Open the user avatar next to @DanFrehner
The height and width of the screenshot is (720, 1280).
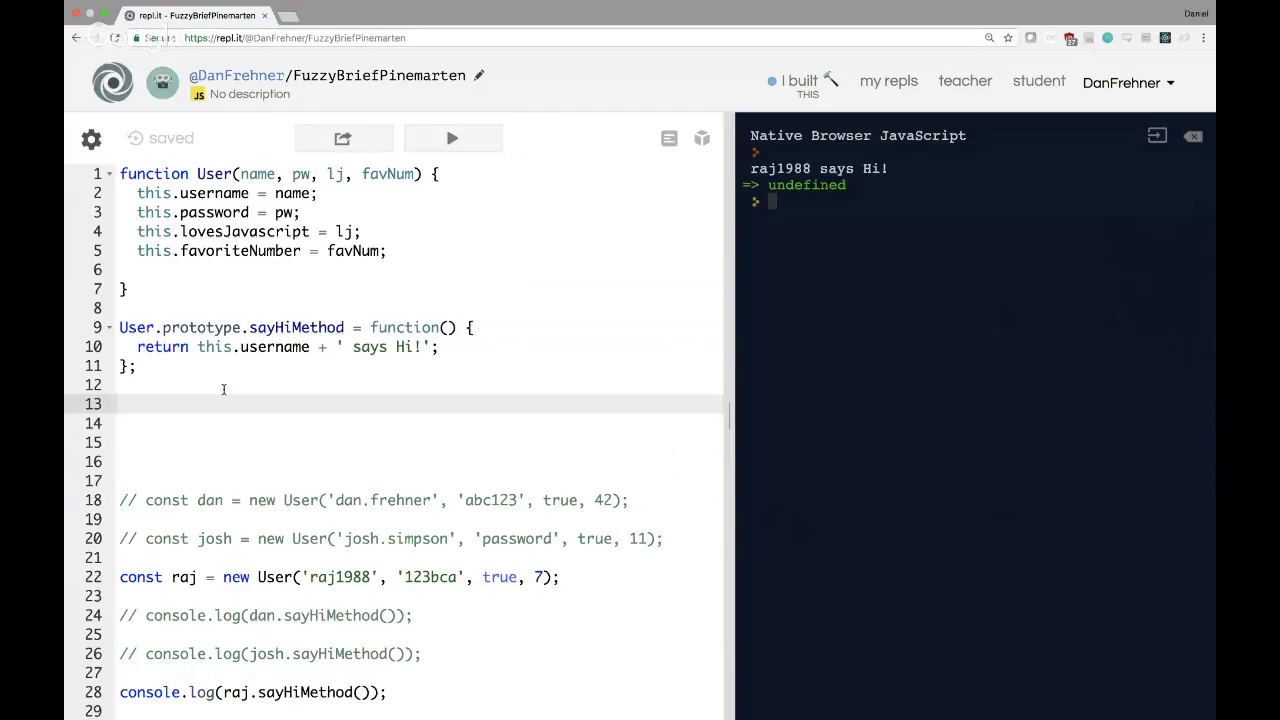163,83
